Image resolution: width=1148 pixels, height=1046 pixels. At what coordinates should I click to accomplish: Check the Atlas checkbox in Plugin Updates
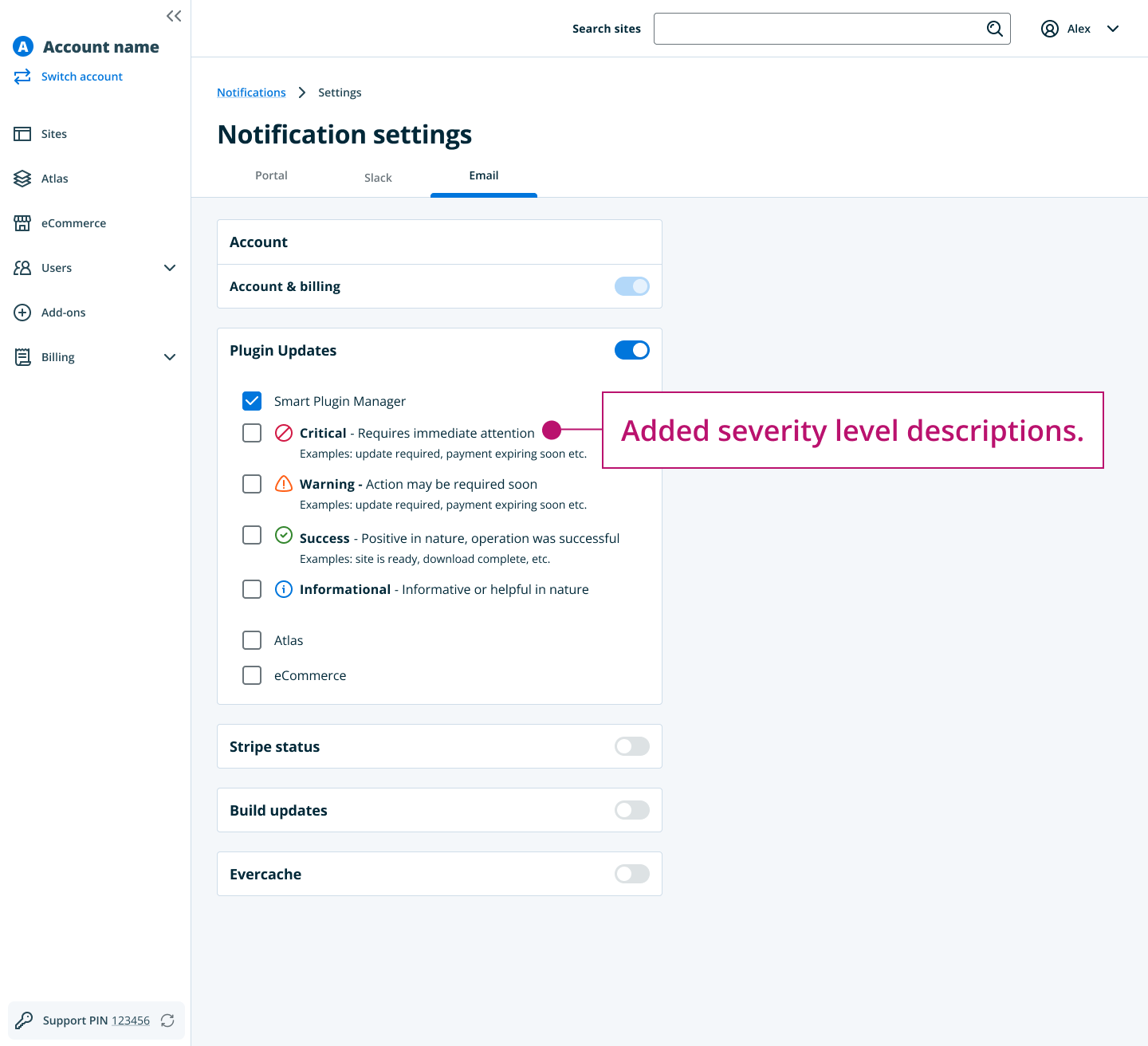pos(252,640)
